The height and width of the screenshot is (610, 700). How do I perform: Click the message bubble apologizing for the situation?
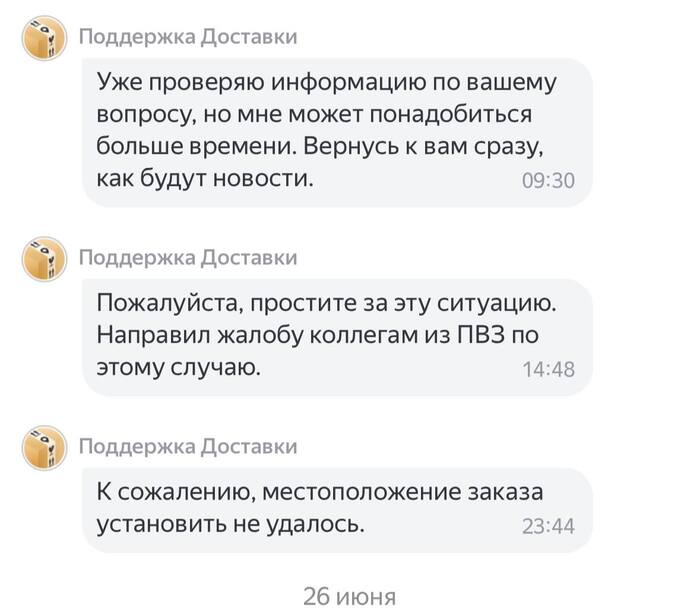tap(337, 335)
